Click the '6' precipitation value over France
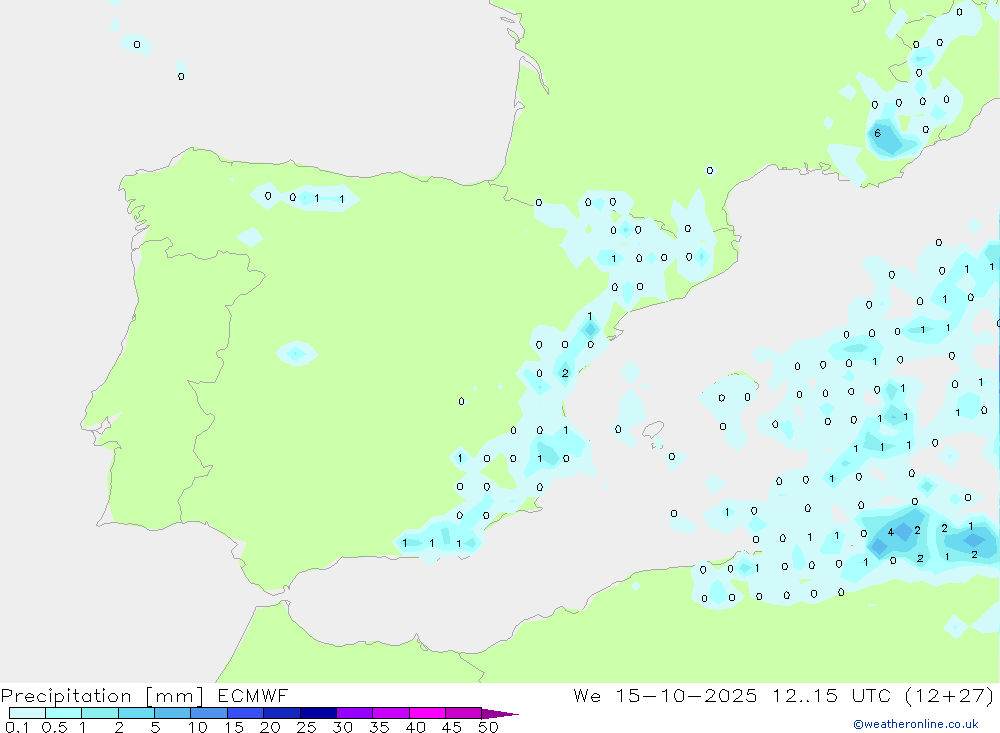Screen dimensions: 1000x733 [x=878, y=133]
